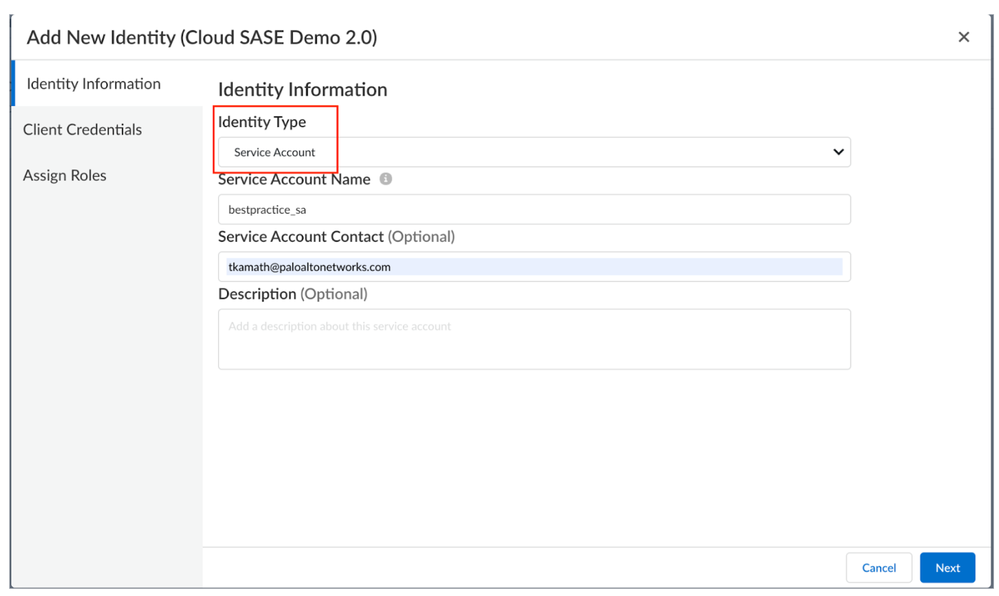Viewport: 999px width, 596px height.
Task: Close the Add New Identity dialog
Action: 963,37
